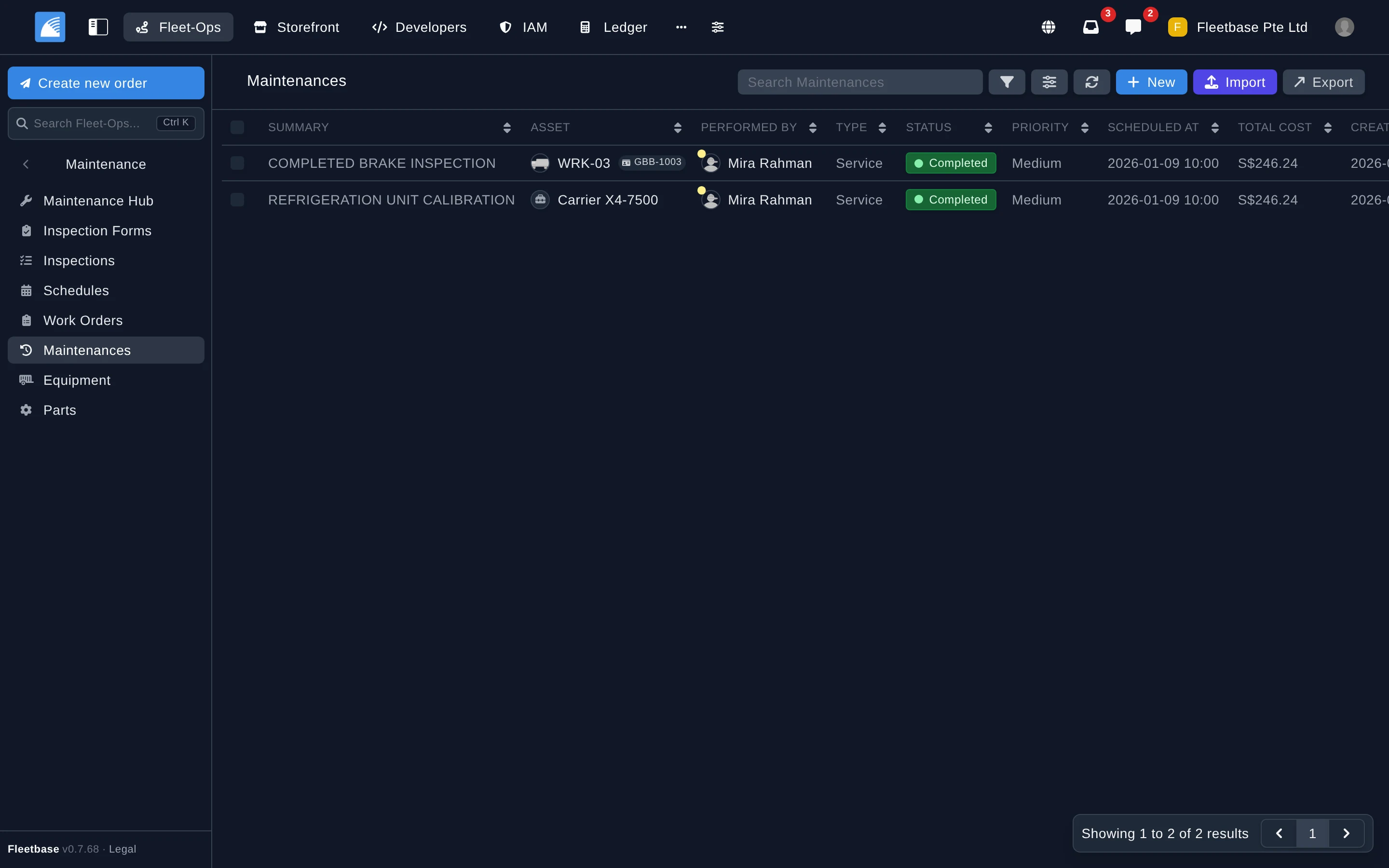Screen dimensions: 1389x868
Task: Open the Legal footer link
Action: [x=122, y=849]
